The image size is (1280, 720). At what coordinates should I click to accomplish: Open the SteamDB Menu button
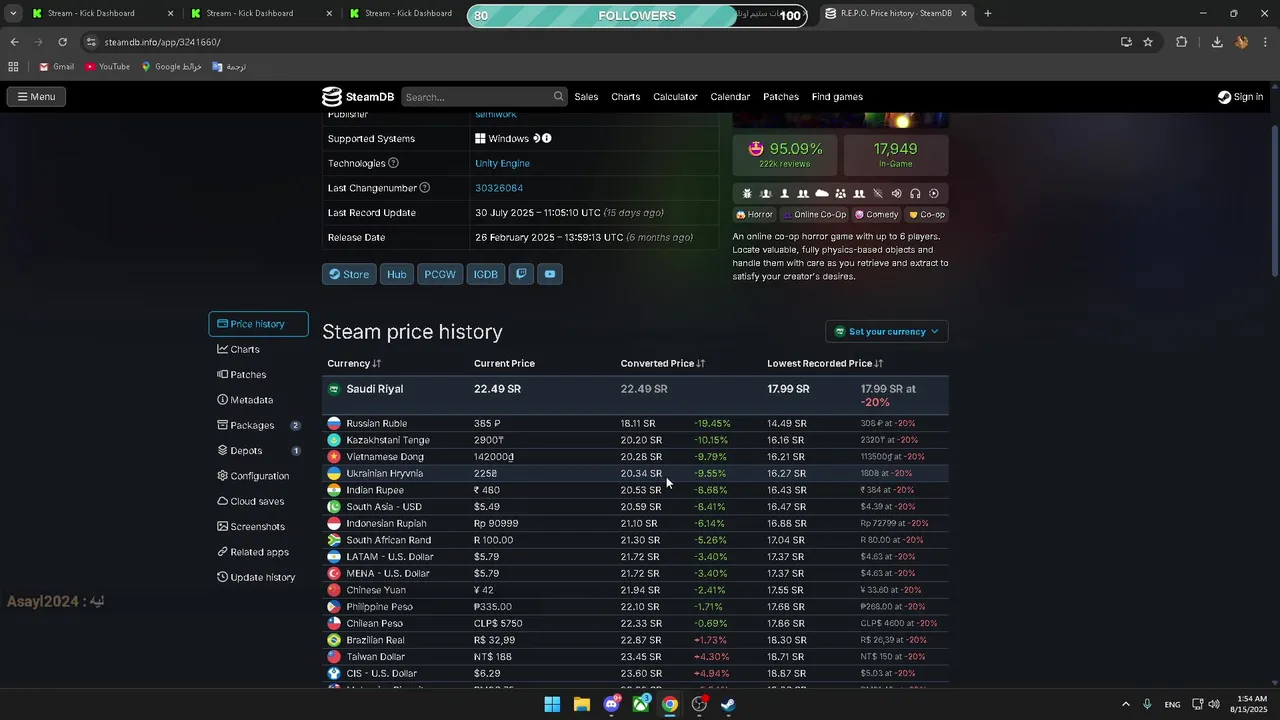tap(36, 97)
